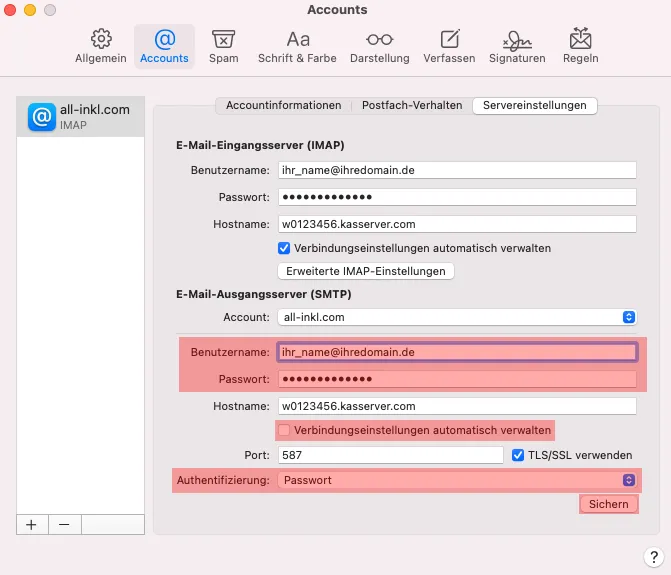
Task: Open the Verfassen preferences pane
Action: (449, 46)
